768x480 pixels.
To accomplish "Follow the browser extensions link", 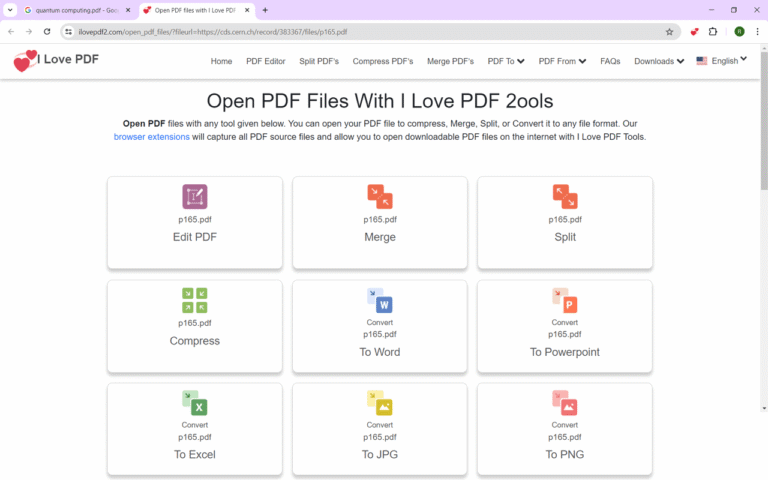I will (151, 137).
